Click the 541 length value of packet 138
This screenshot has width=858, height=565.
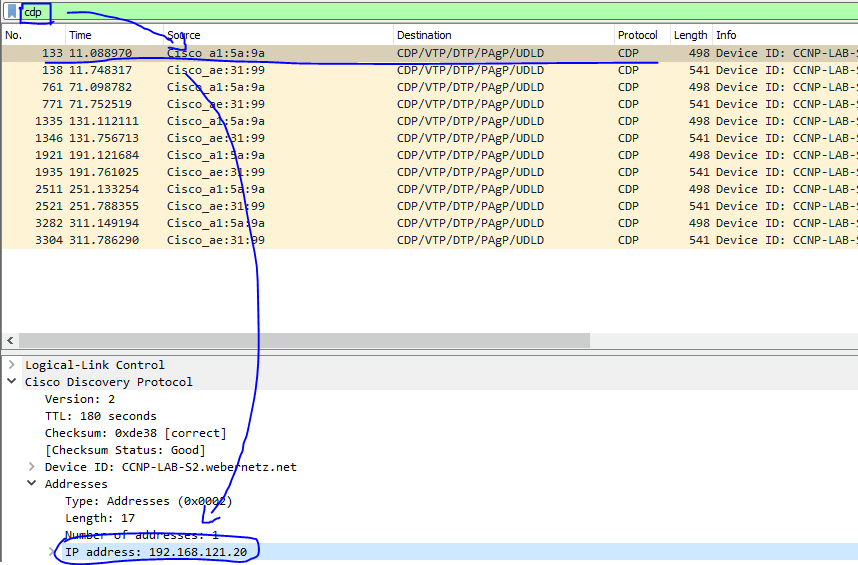[x=699, y=70]
